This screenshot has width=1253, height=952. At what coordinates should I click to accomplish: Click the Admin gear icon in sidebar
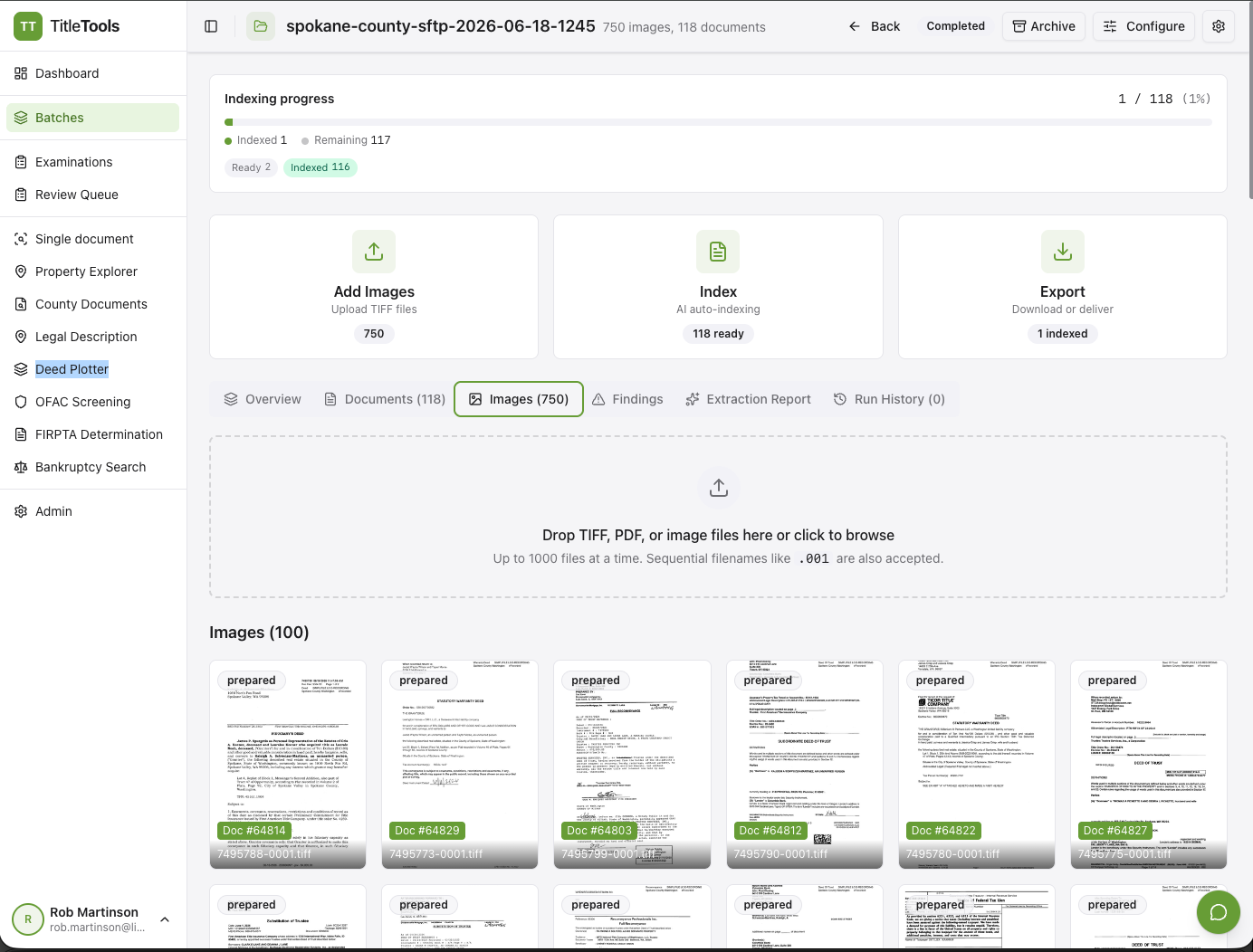(x=21, y=511)
